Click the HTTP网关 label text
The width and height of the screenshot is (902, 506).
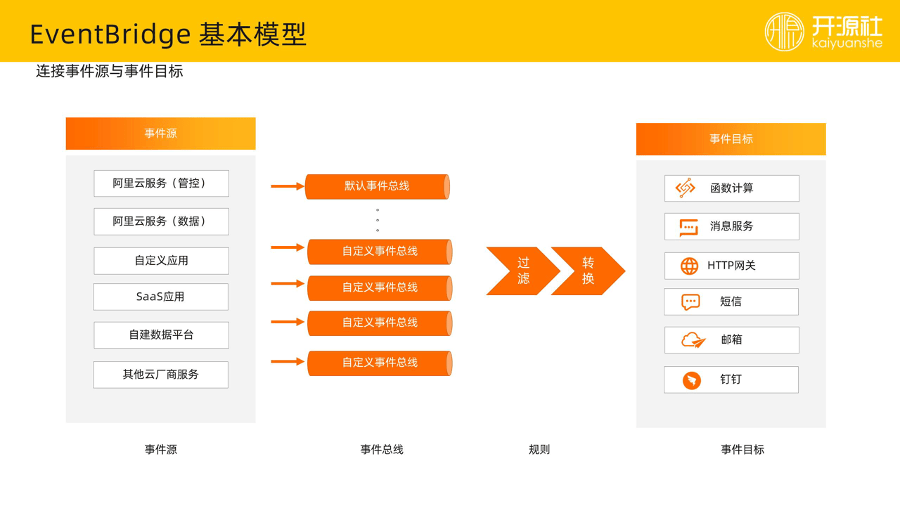[x=731, y=265]
